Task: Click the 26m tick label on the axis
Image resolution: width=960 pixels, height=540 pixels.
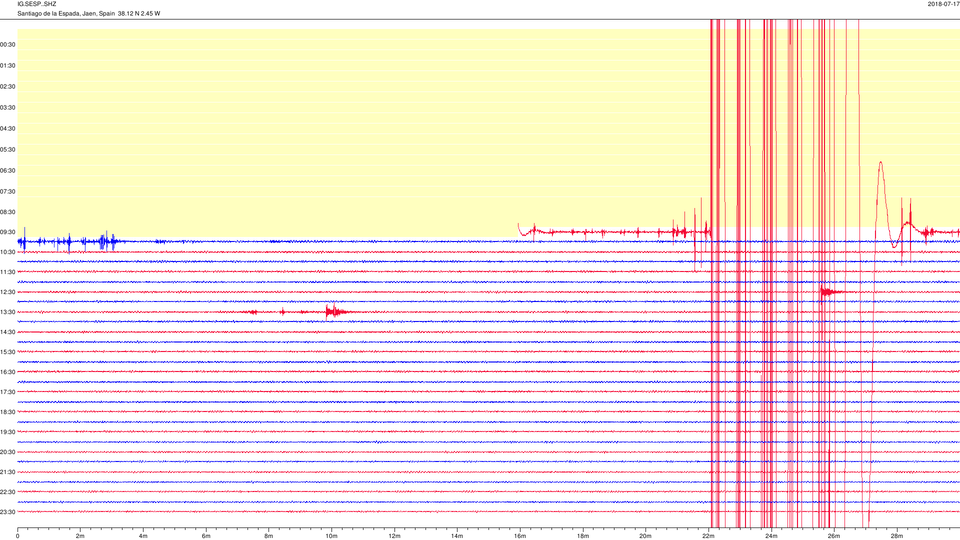Action: point(834,536)
